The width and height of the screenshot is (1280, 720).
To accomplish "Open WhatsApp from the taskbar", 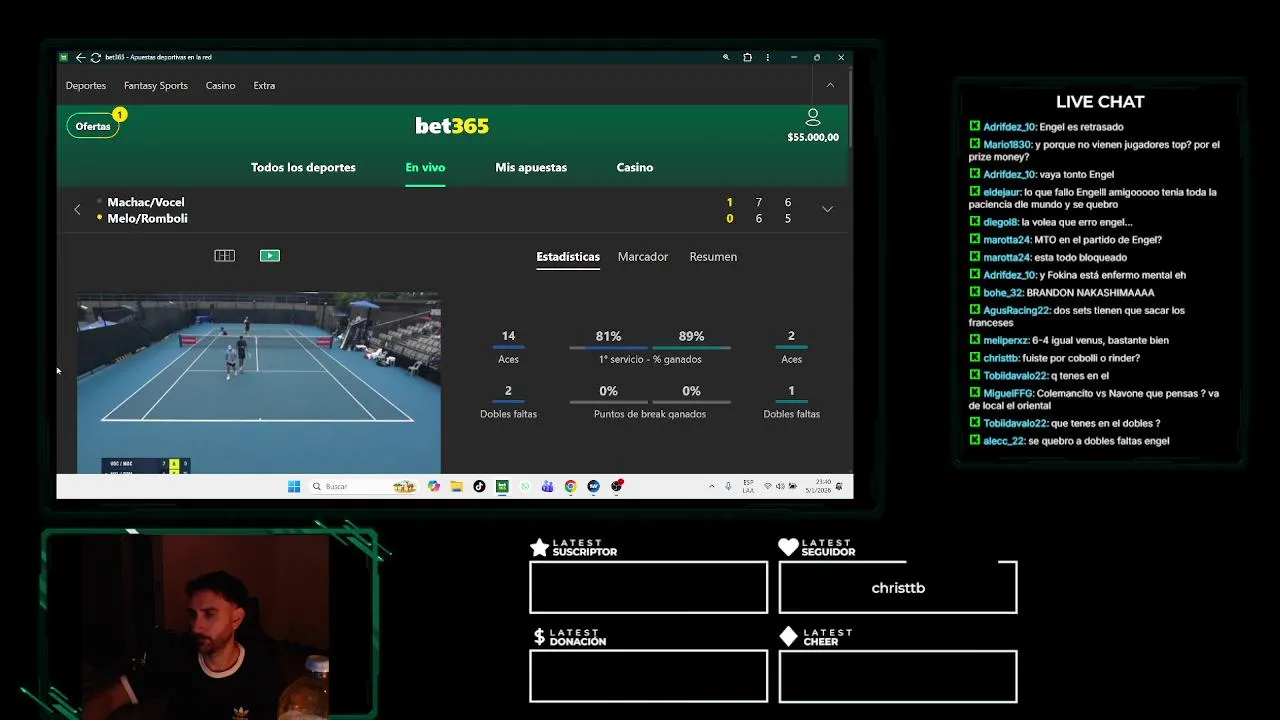I will 525,486.
